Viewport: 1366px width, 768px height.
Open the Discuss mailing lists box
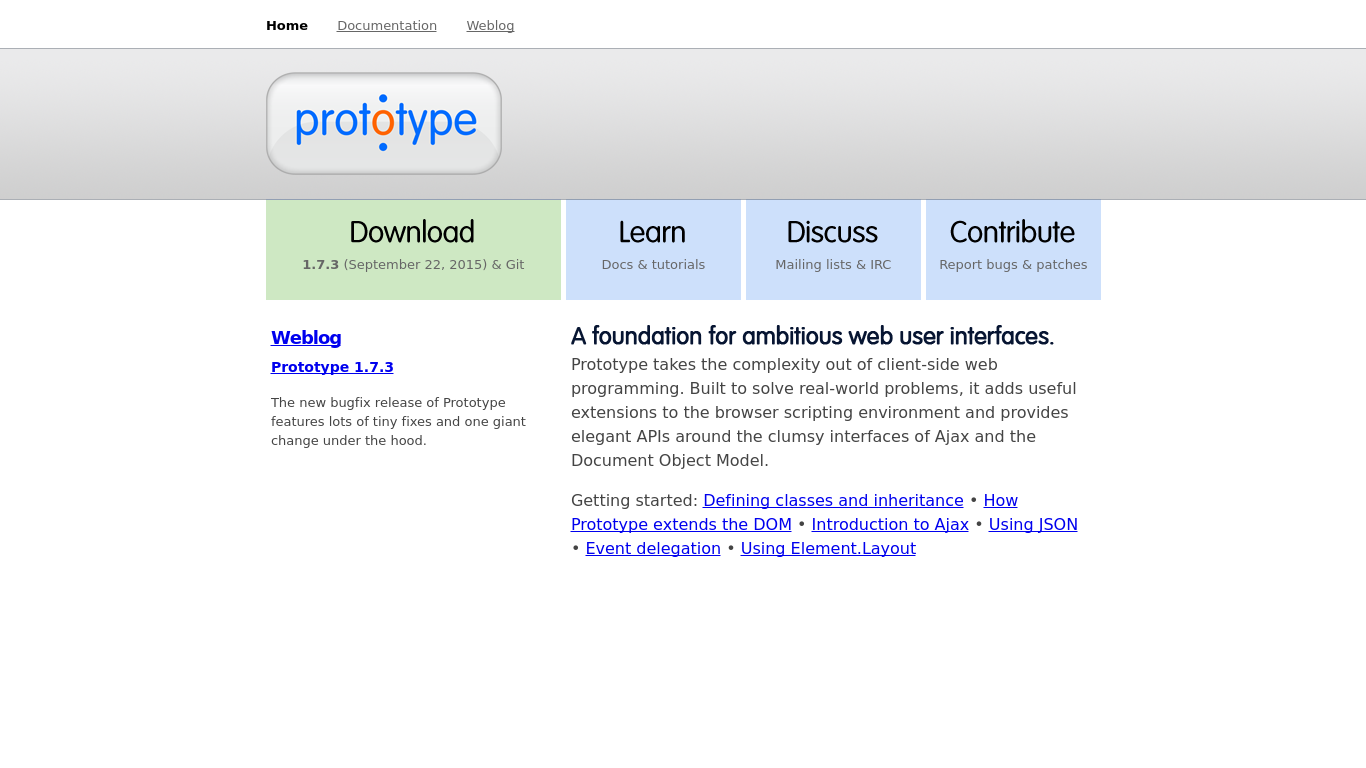pos(833,250)
